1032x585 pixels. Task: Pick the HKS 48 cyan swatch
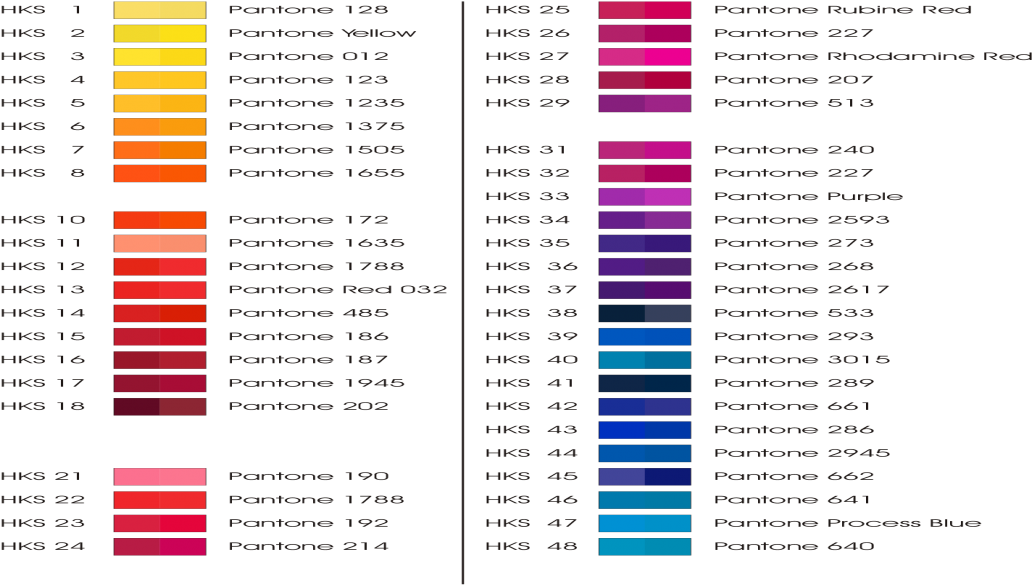[645, 546]
